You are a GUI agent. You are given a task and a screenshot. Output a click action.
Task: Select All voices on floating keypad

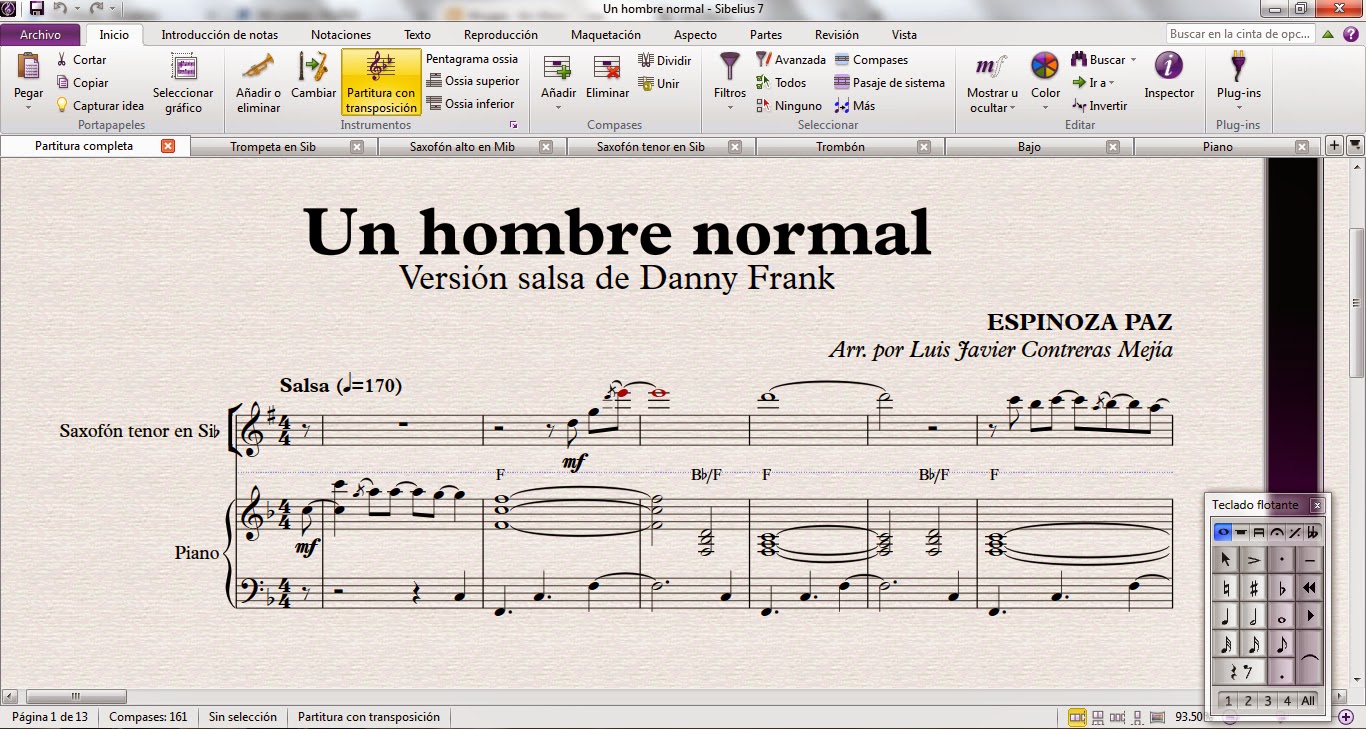click(1308, 701)
